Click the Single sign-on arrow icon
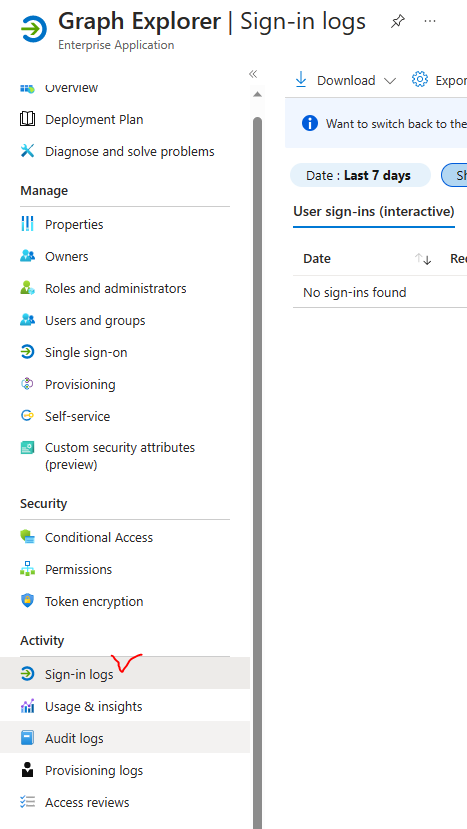Viewport: 467px width, 829px height. 28,352
